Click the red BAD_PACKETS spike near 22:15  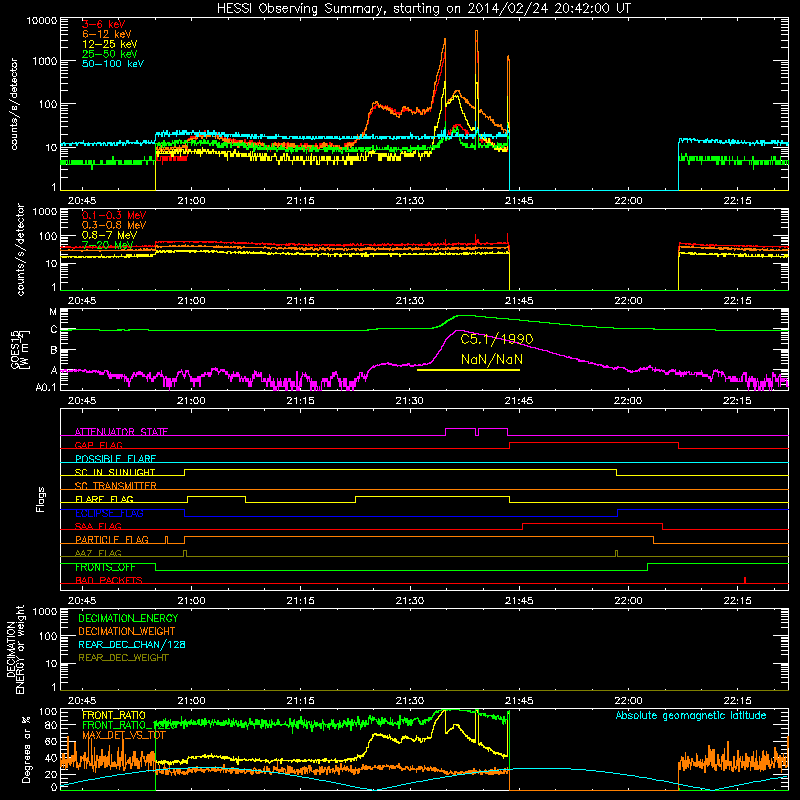(x=745, y=580)
